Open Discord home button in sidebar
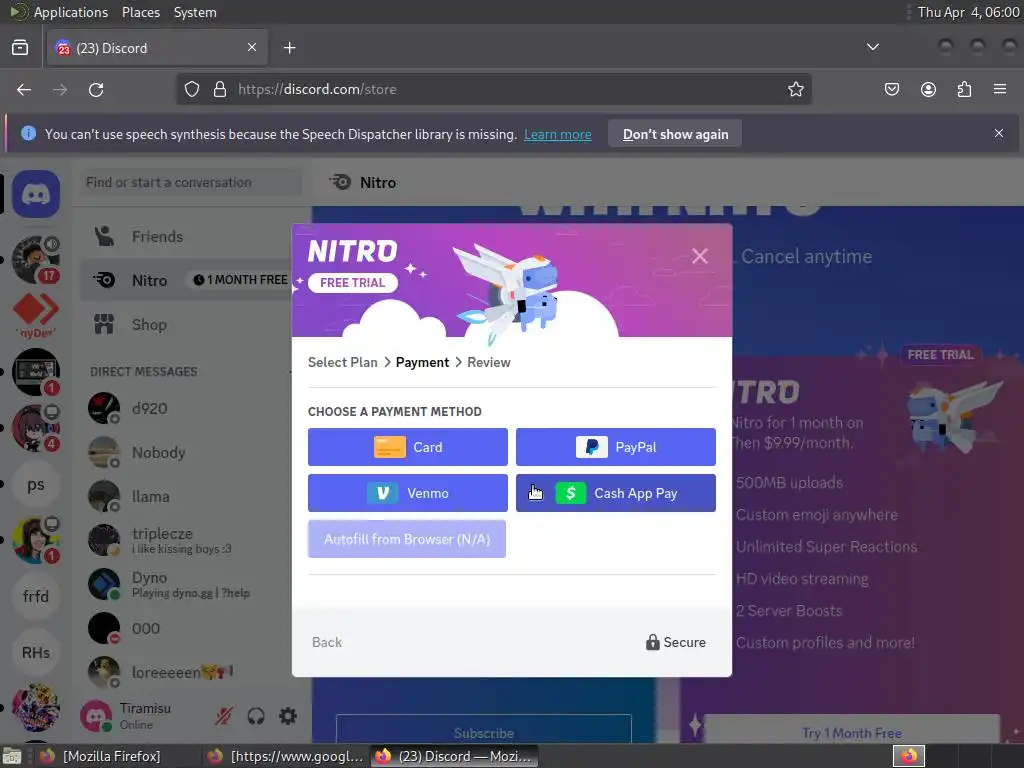This screenshot has width=1024, height=768. (36, 194)
